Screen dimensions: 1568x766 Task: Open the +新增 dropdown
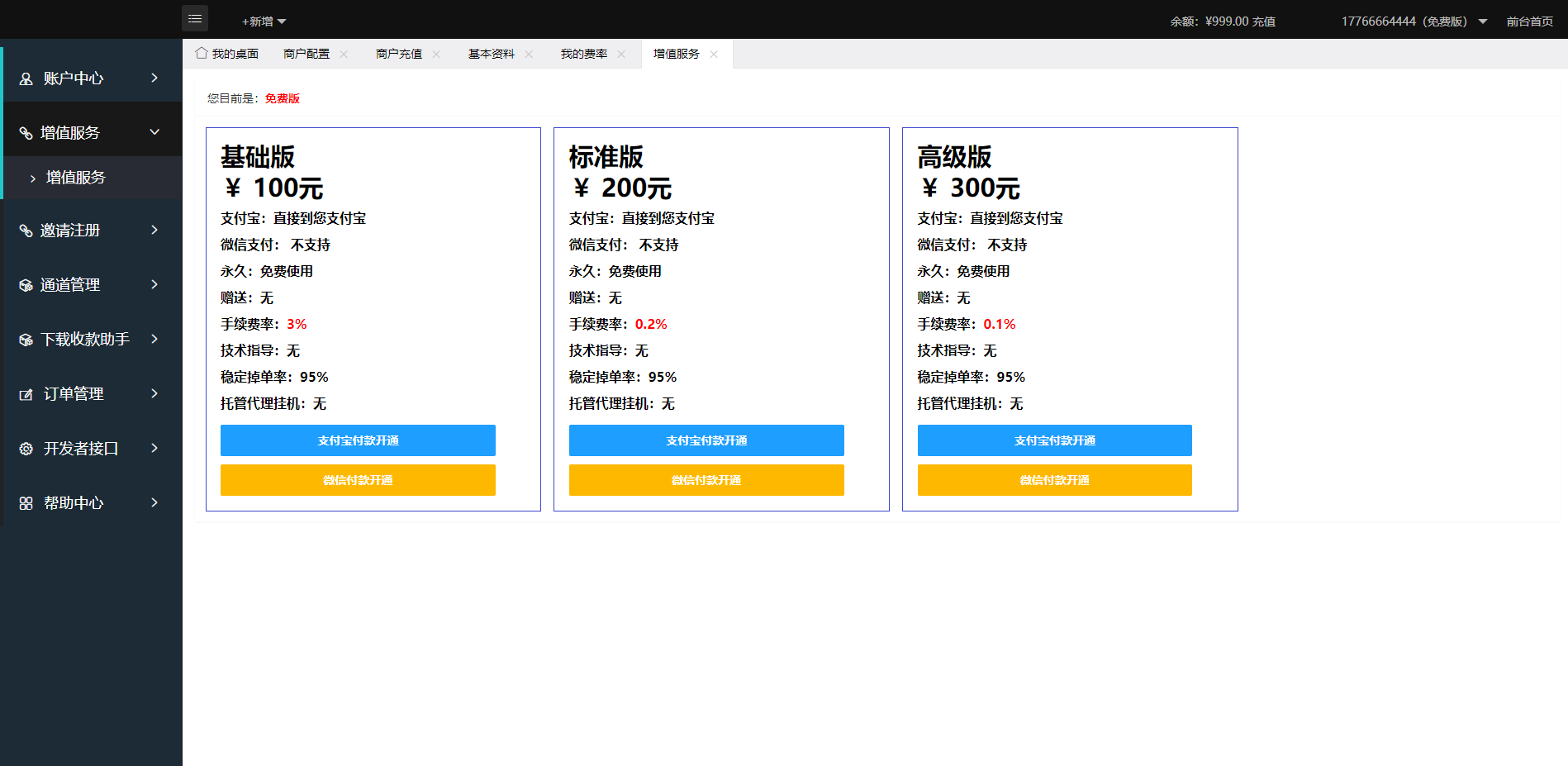click(264, 21)
